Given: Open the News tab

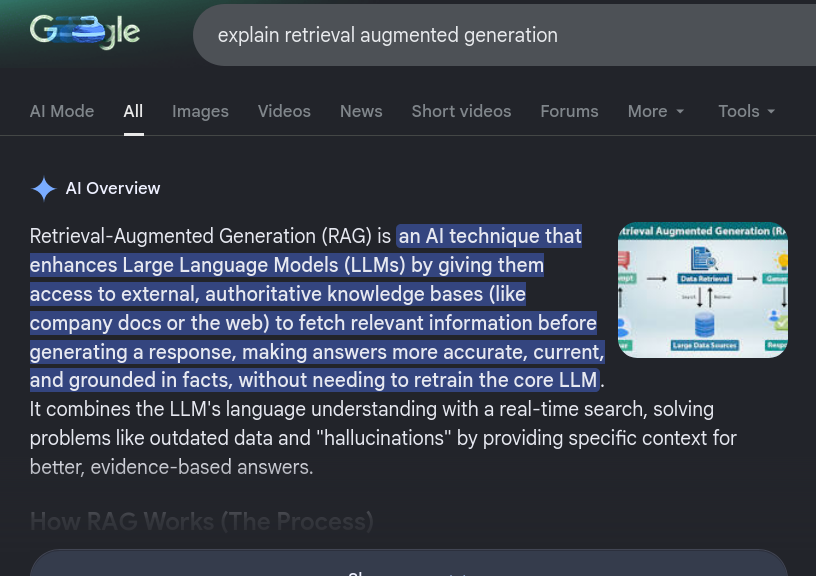Looking at the screenshot, I should click(361, 111).
